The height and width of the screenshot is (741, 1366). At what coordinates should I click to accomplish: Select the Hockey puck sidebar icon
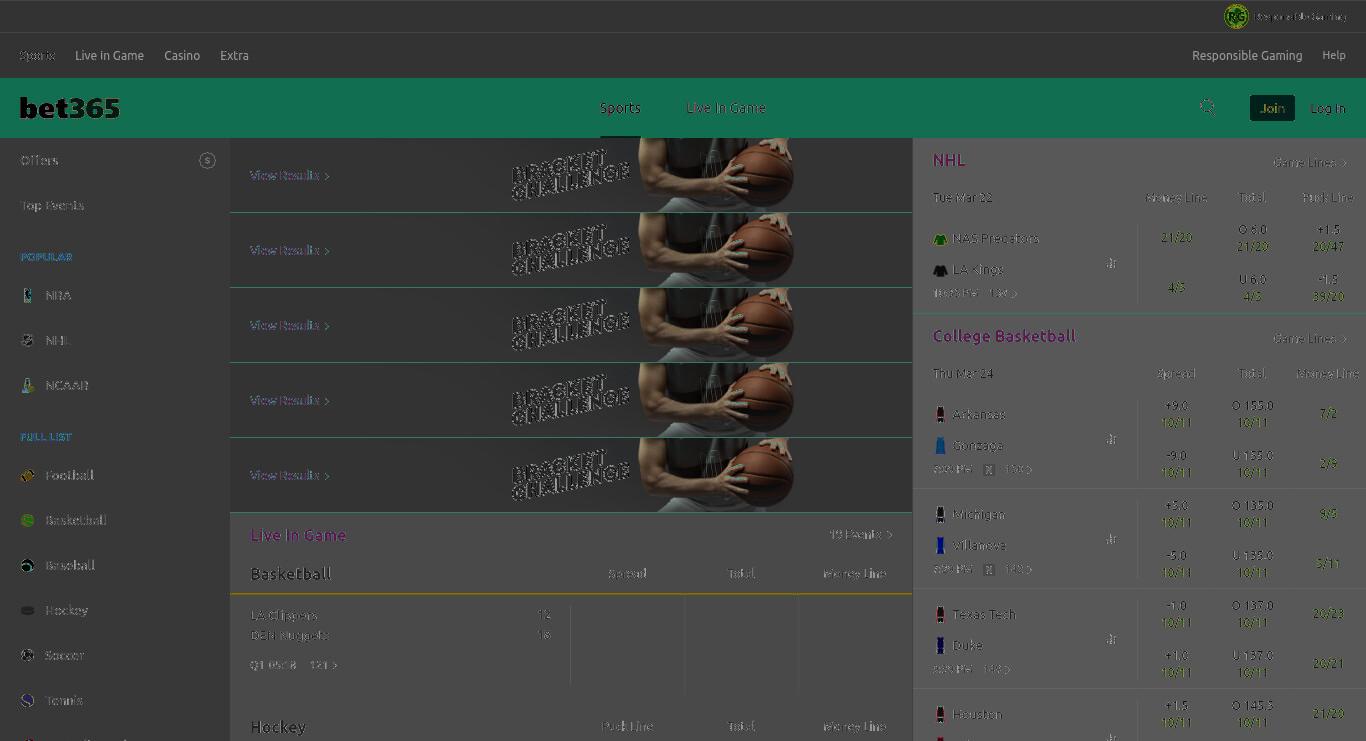pyautogui.click(x=28, y=610)
